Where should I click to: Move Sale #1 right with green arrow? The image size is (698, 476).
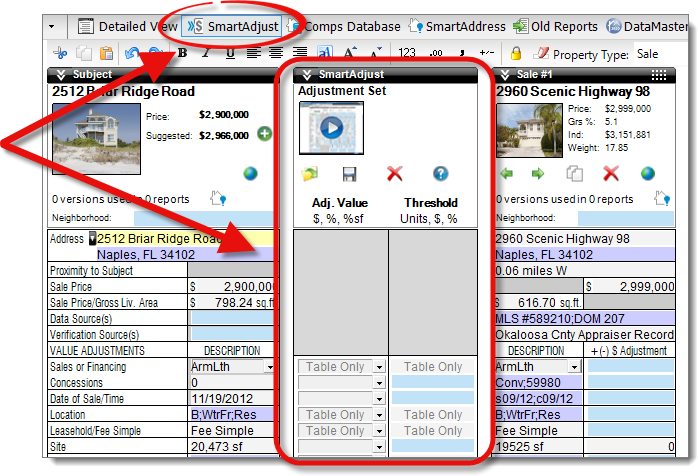[x=539, y=174]
